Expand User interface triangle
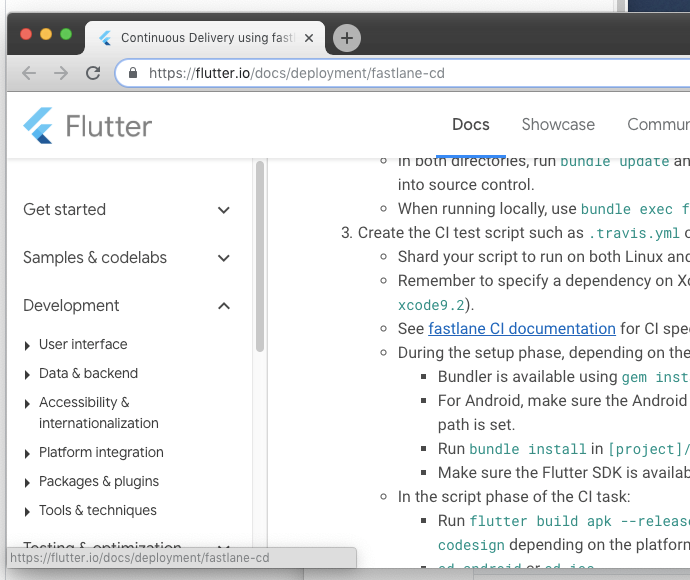Viewport: 690px width, 580px height. (x=27, y=345)
